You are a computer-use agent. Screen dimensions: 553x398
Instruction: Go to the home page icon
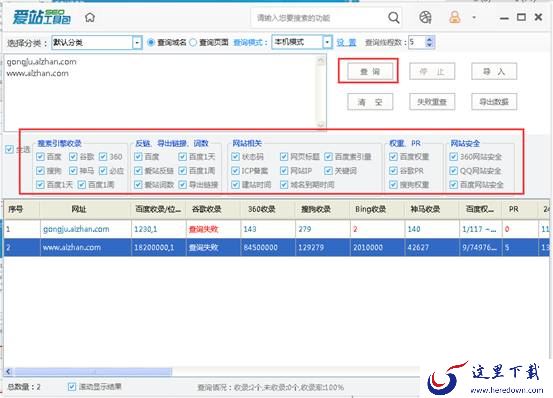(90, 17)
